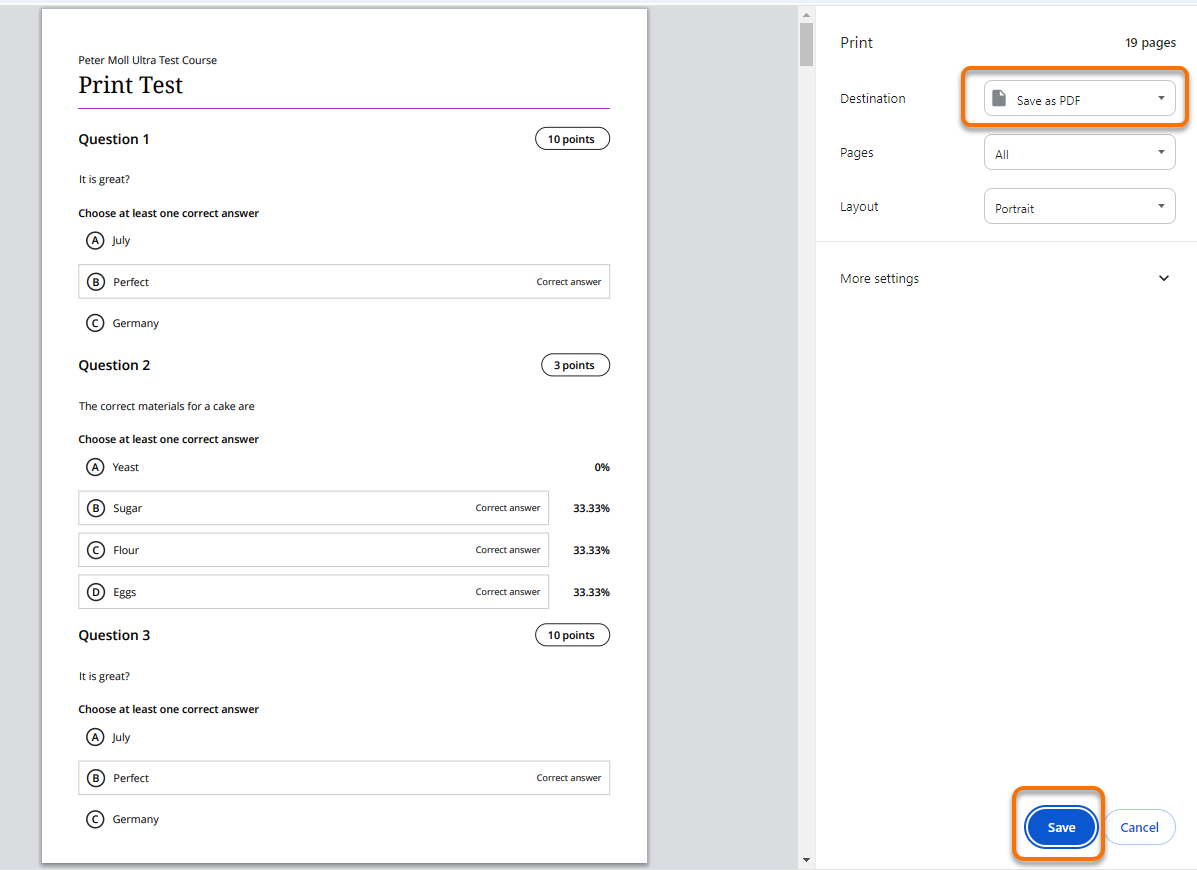Click the preview scrollbar thumb

tap(806, 43)
